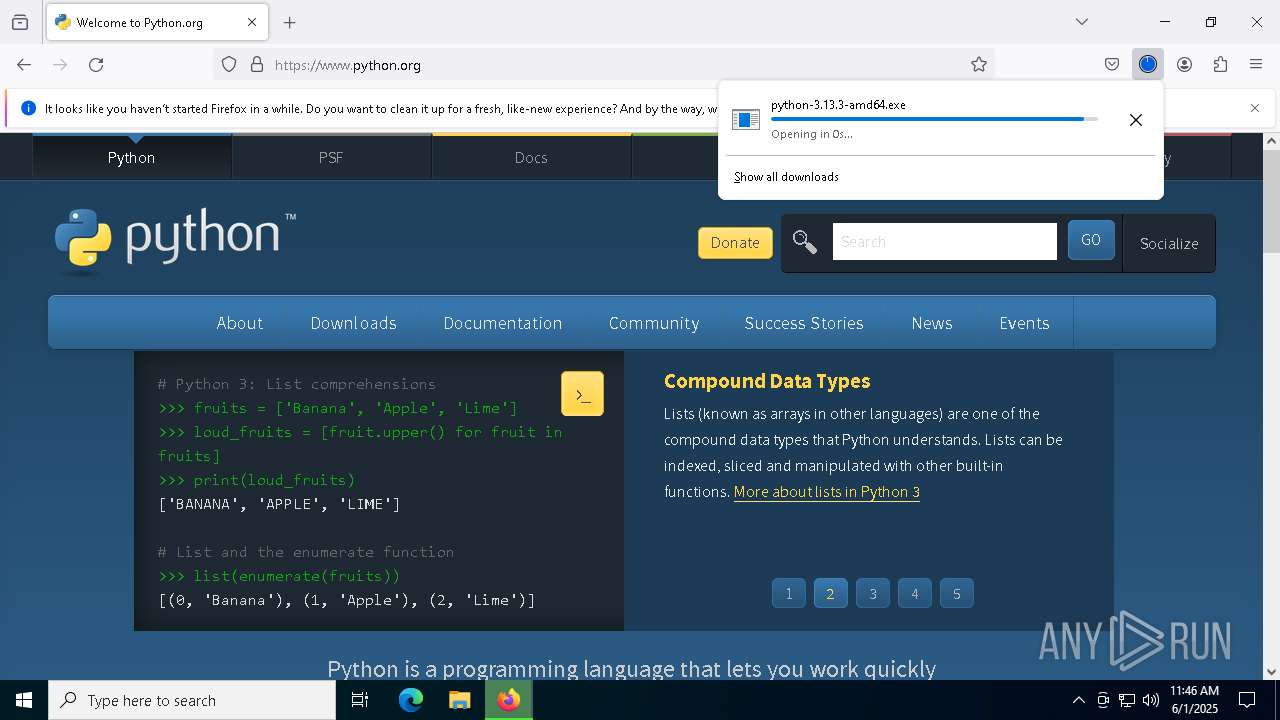The height and width of the screenshot is (720, 1280).
Task: Select the Docs top tab
Action: (x=531, y=157)
